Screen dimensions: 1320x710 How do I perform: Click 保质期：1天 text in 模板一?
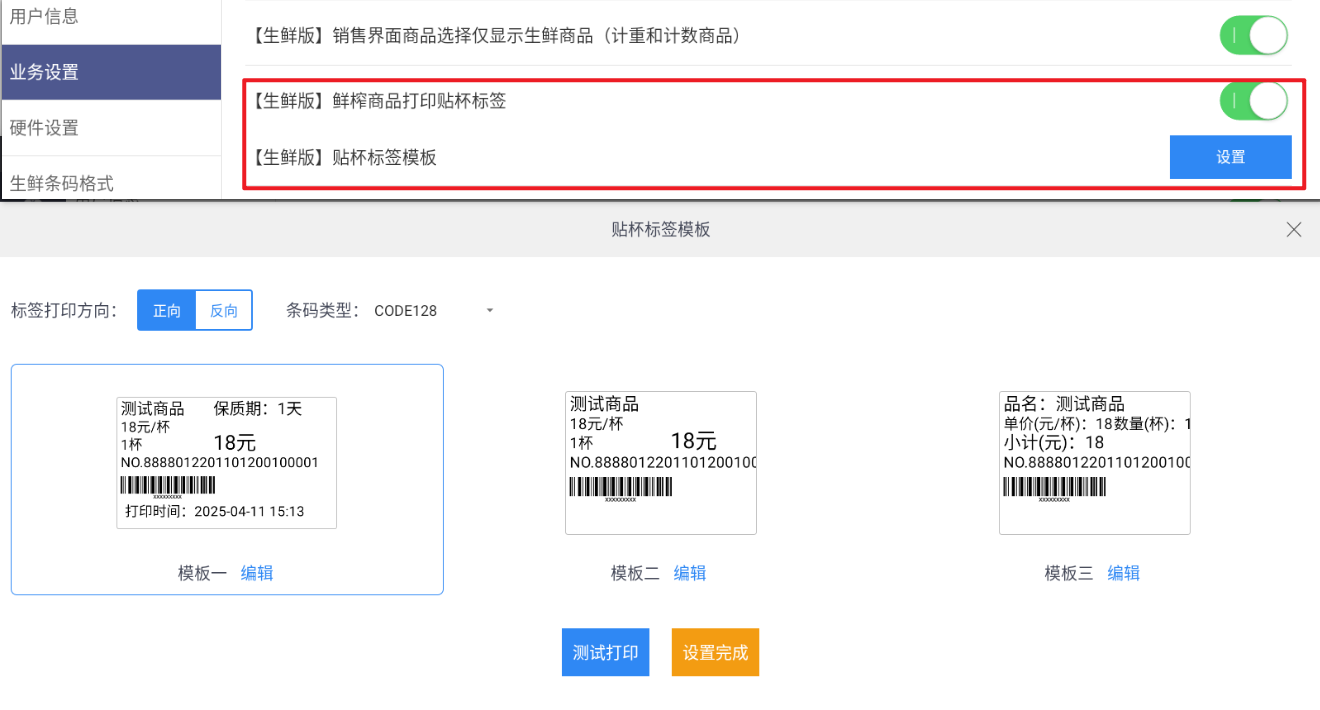[258, 408]
